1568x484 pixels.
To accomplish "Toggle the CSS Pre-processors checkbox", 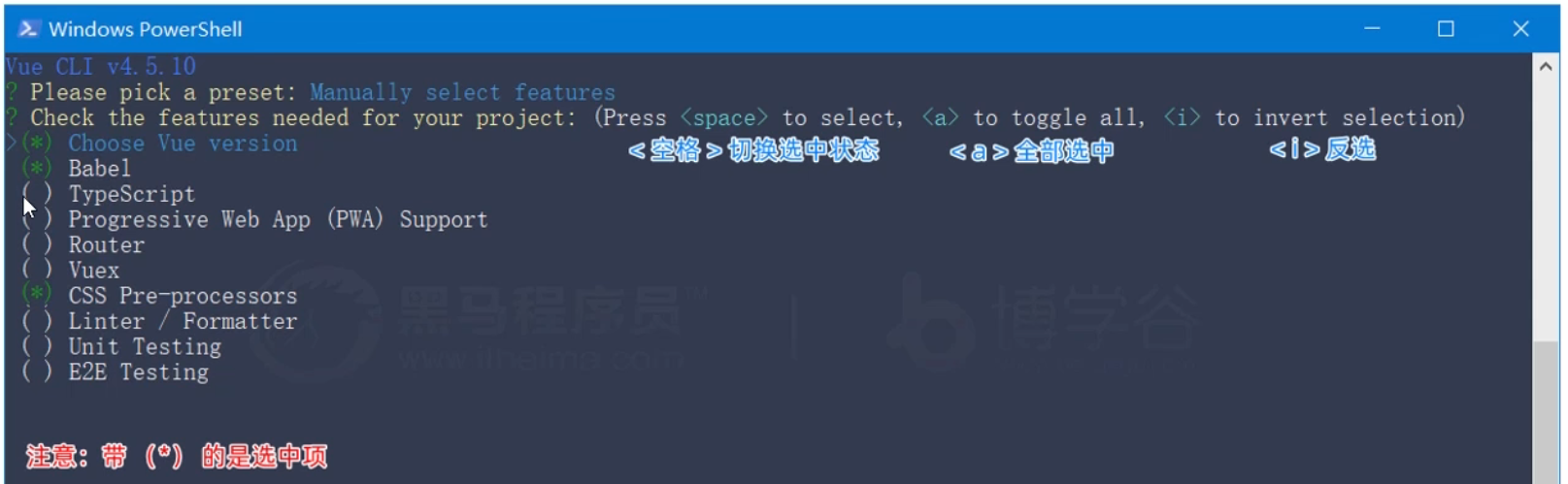I will click(x=36, y=295).
